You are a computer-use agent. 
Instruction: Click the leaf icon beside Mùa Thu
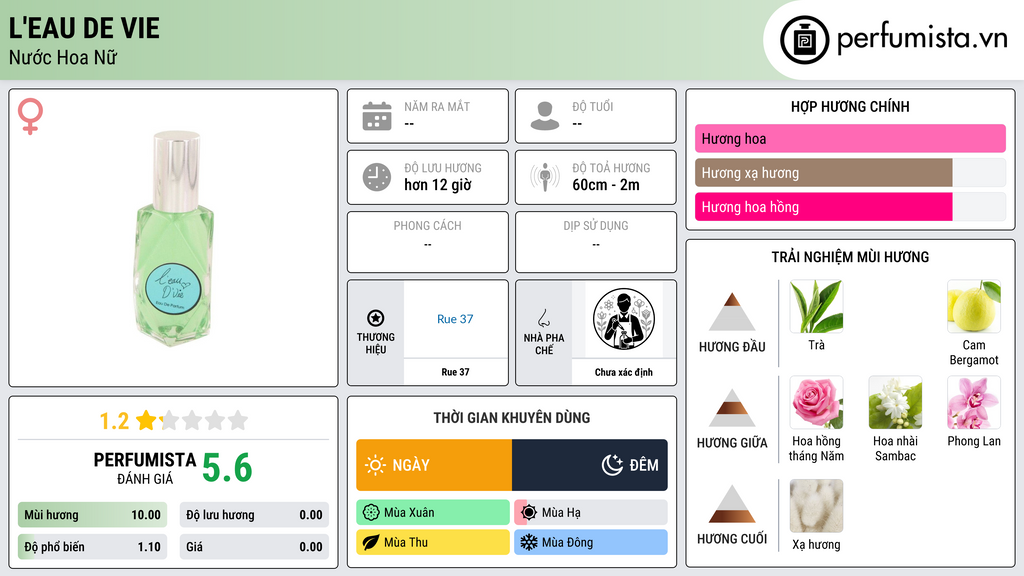(371, 542)
